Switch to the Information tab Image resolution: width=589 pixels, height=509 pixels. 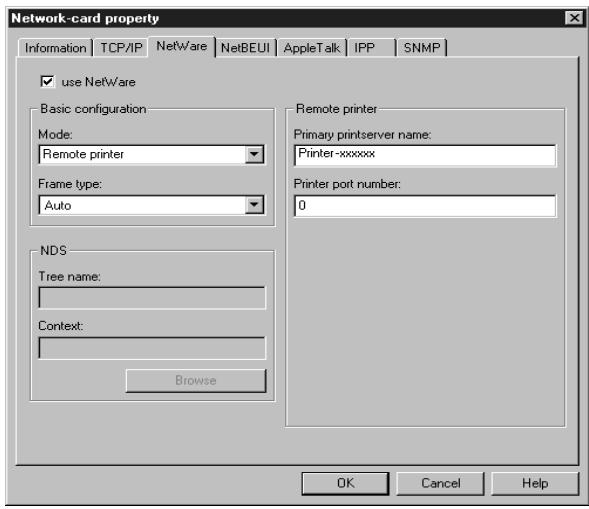(x=55, y=48)
